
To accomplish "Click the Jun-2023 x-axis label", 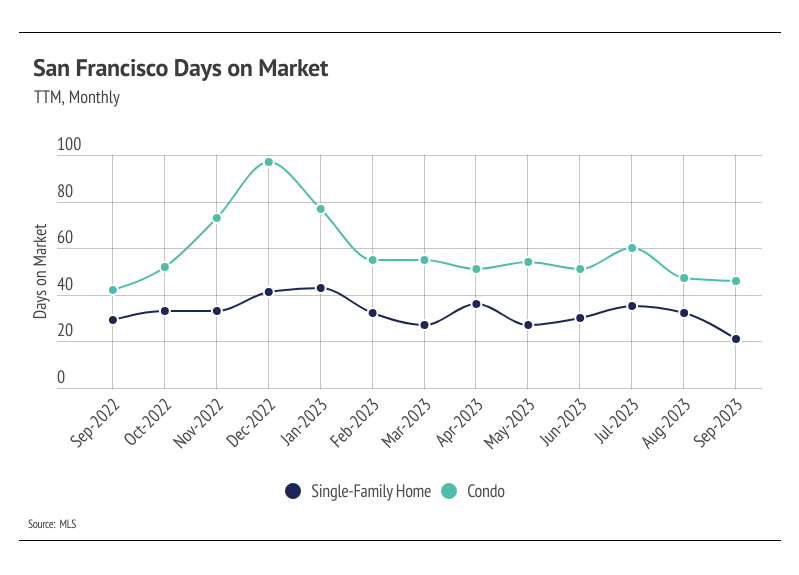I will click(x=564, y=421).
